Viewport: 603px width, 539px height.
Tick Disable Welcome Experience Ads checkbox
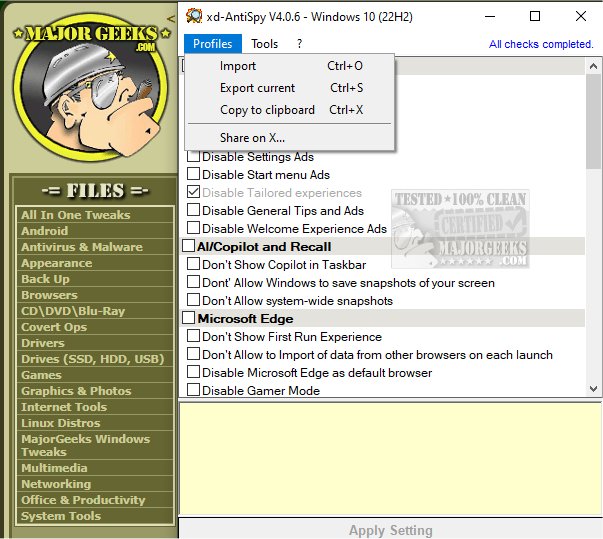click(193, 228)
